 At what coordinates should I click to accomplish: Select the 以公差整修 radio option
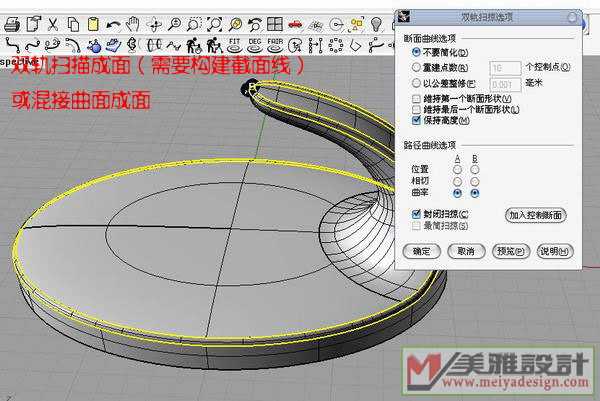pos(416,82)
